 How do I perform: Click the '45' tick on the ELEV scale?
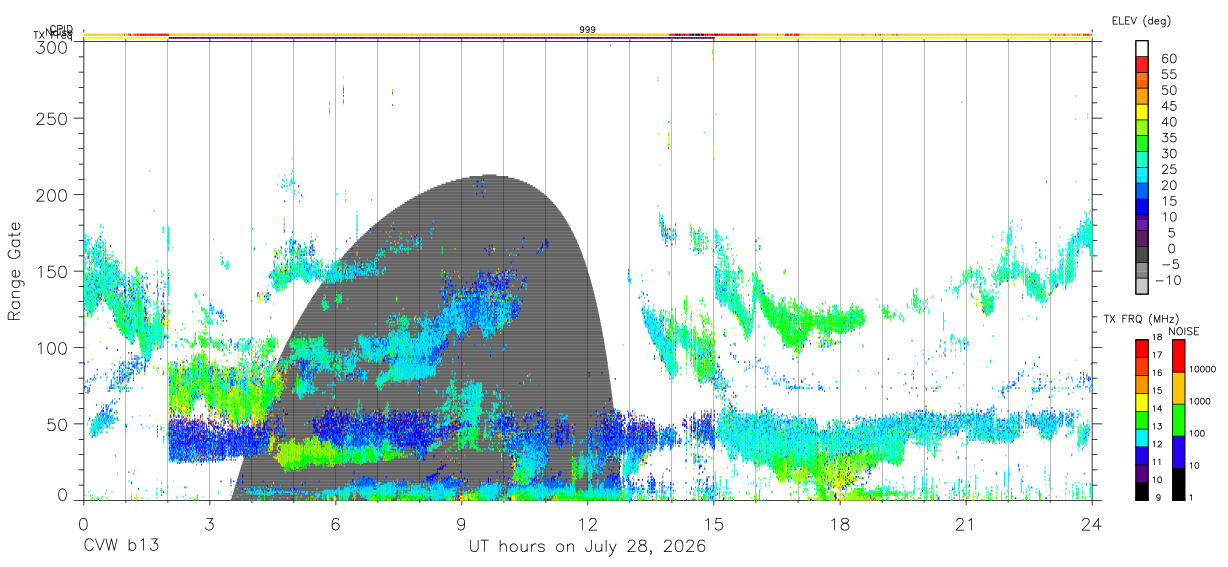(x=1167, y=106)
